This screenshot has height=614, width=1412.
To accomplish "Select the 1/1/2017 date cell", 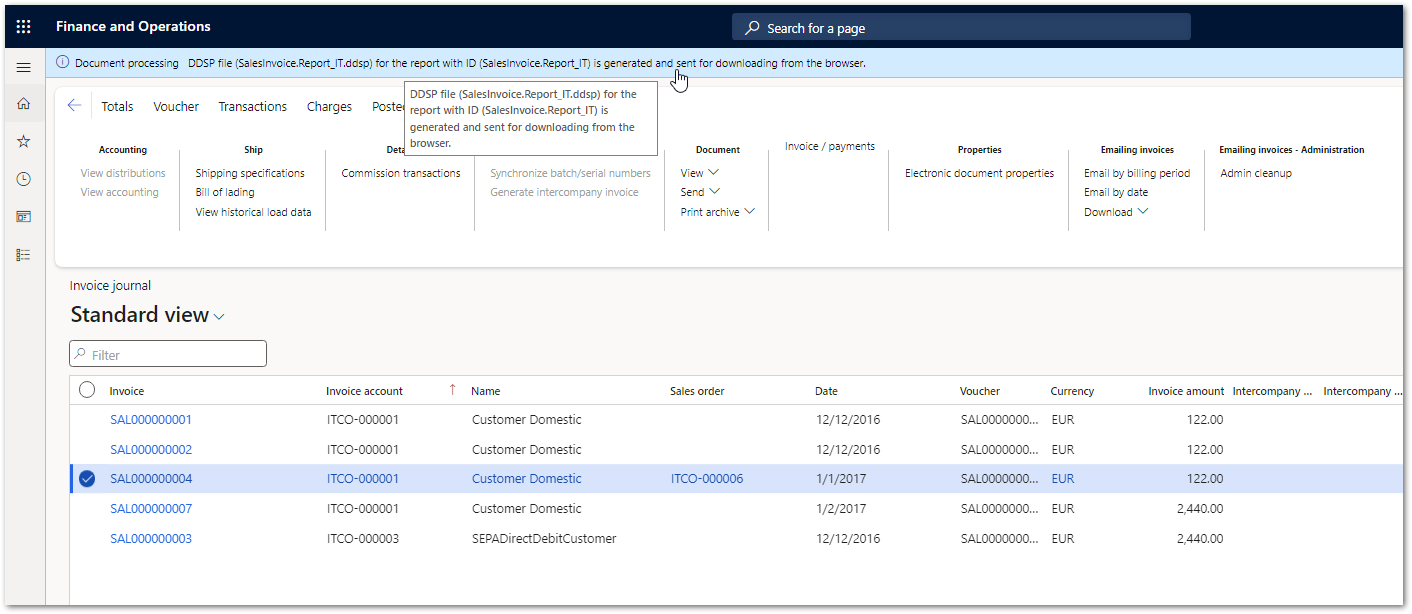I will tap(840, 479).
